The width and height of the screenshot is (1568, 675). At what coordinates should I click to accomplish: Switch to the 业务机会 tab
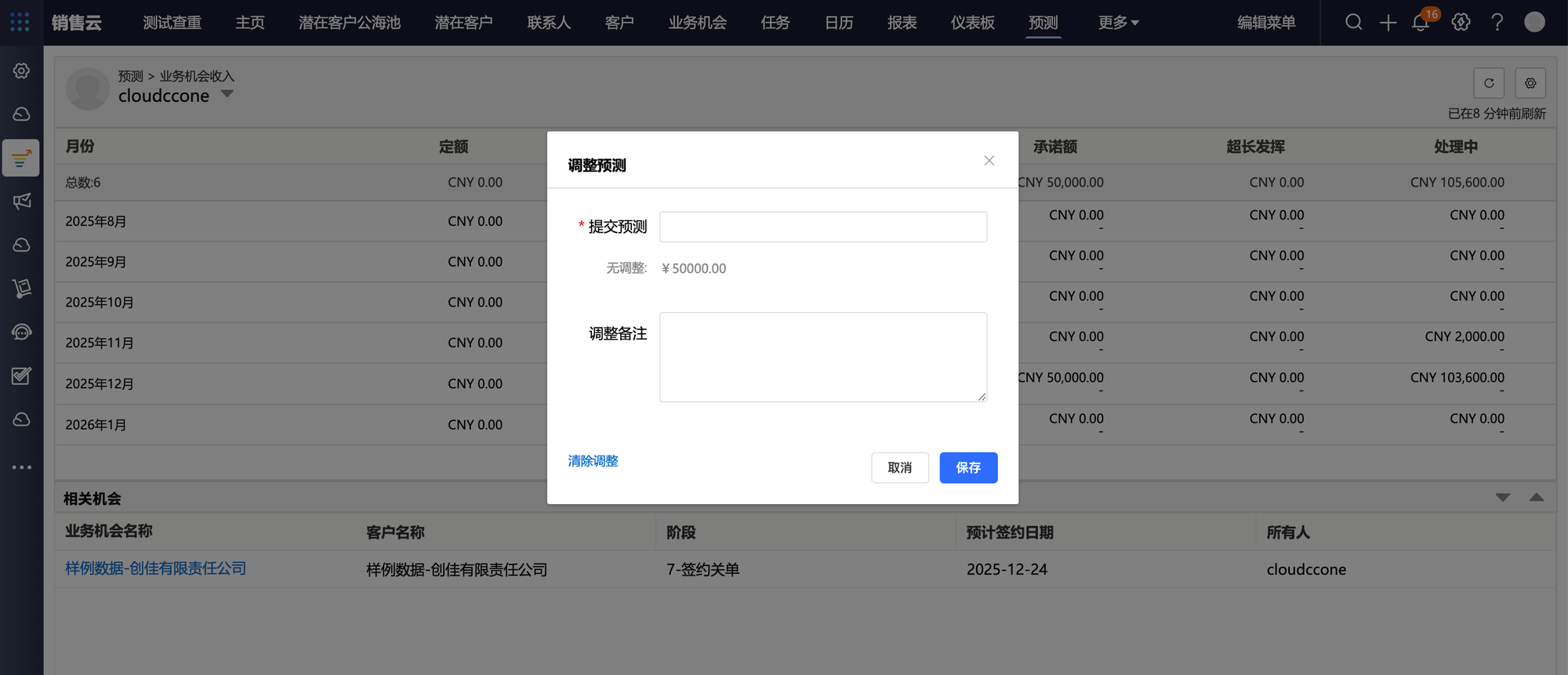(x=697, y=23)
